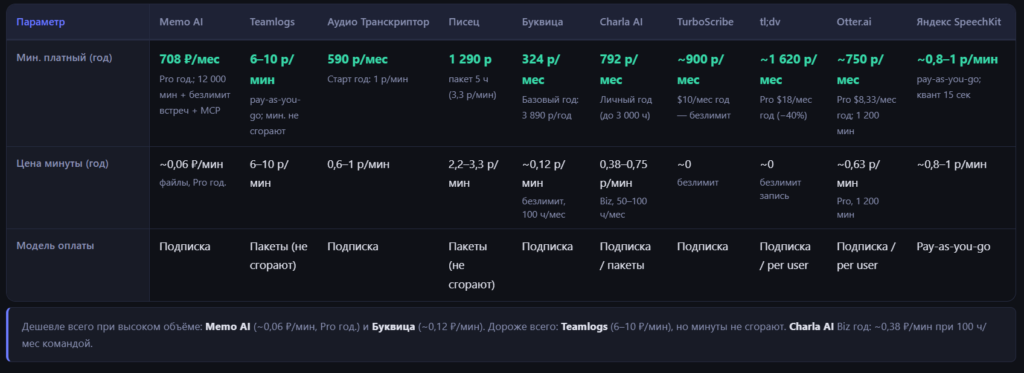This screenshot has width=1024, height=373.
Task: Click the Старт год: 1 р/мин note
Action: click(368, 79)
